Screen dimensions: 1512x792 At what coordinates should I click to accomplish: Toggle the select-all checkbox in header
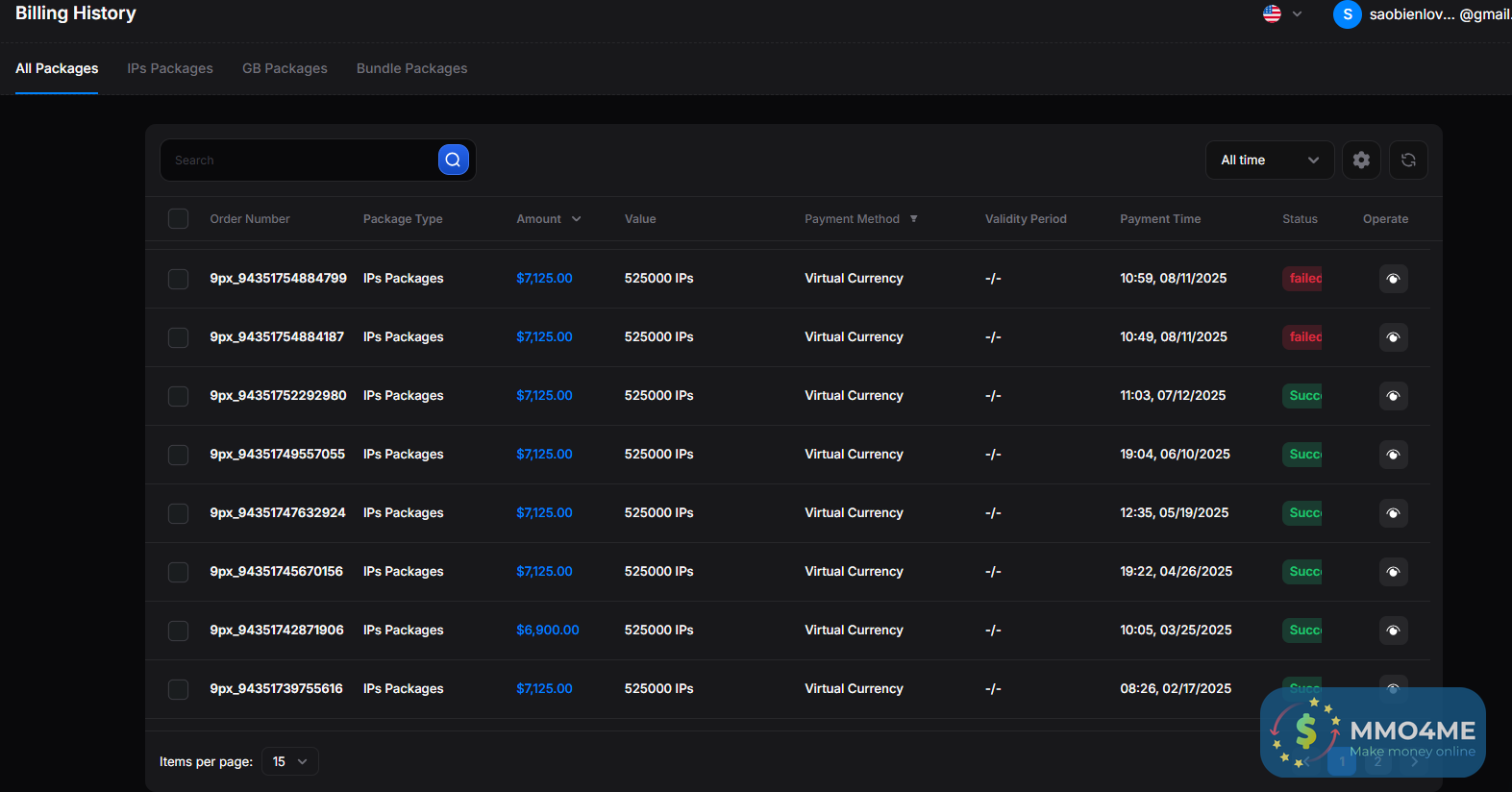pyautogui.click(x=178, y=219)
